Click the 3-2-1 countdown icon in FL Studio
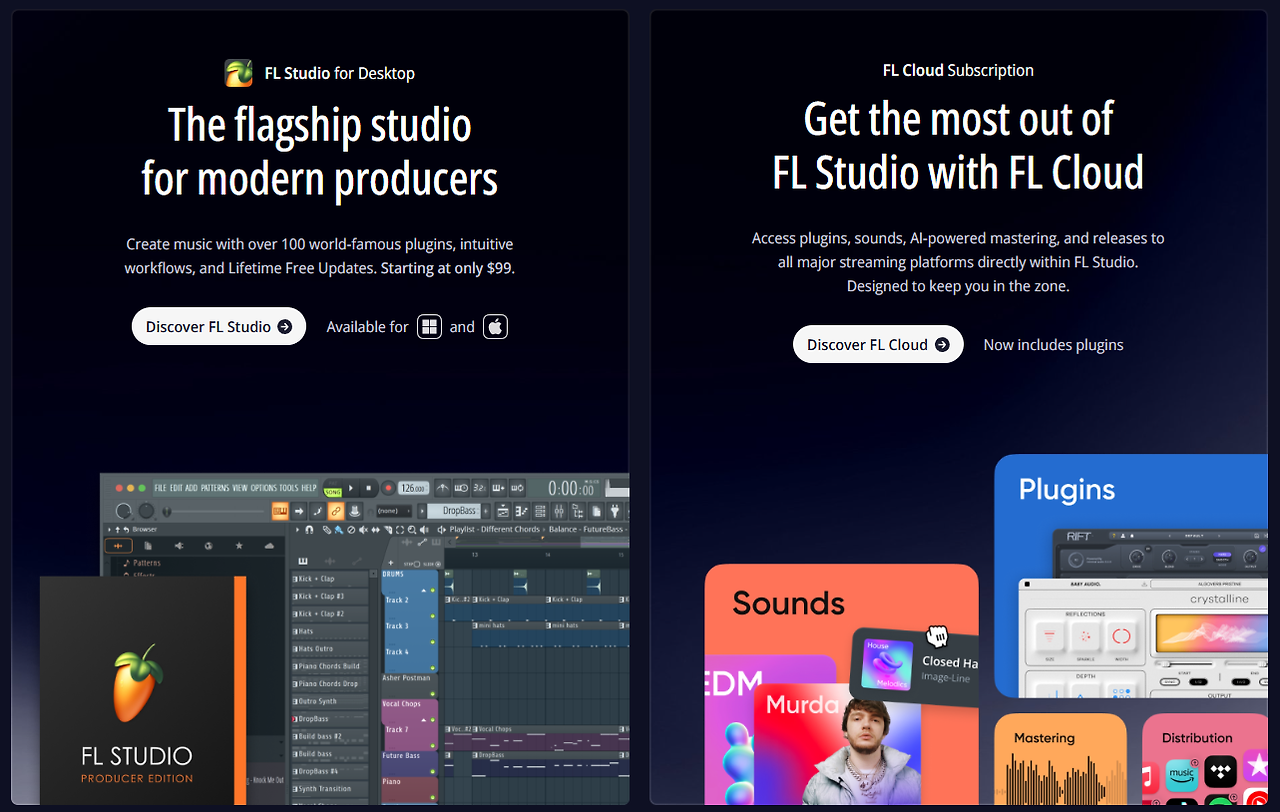Viewport: 1280px width, 812px height. coord(480,488)
